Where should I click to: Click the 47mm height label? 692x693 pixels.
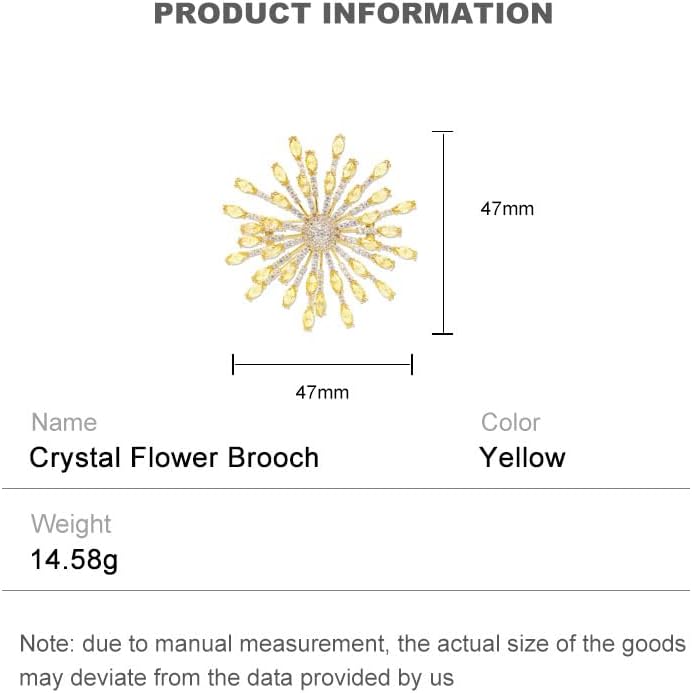507,209
